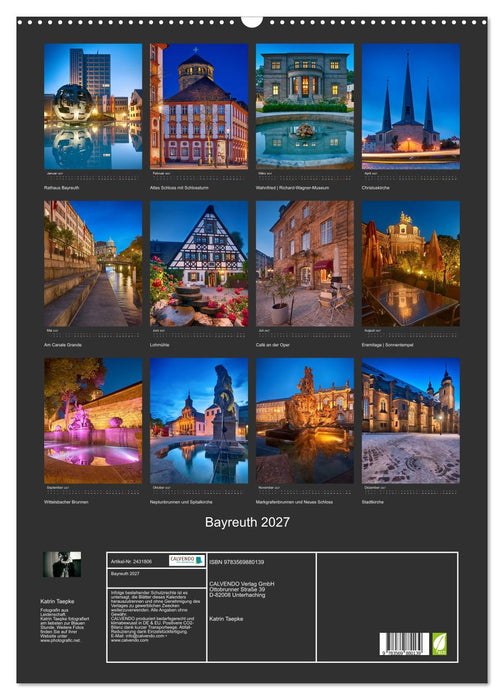Open the snowy Stadtkirche photo
This screenshot has height=700, width=504.
point(411,421)
